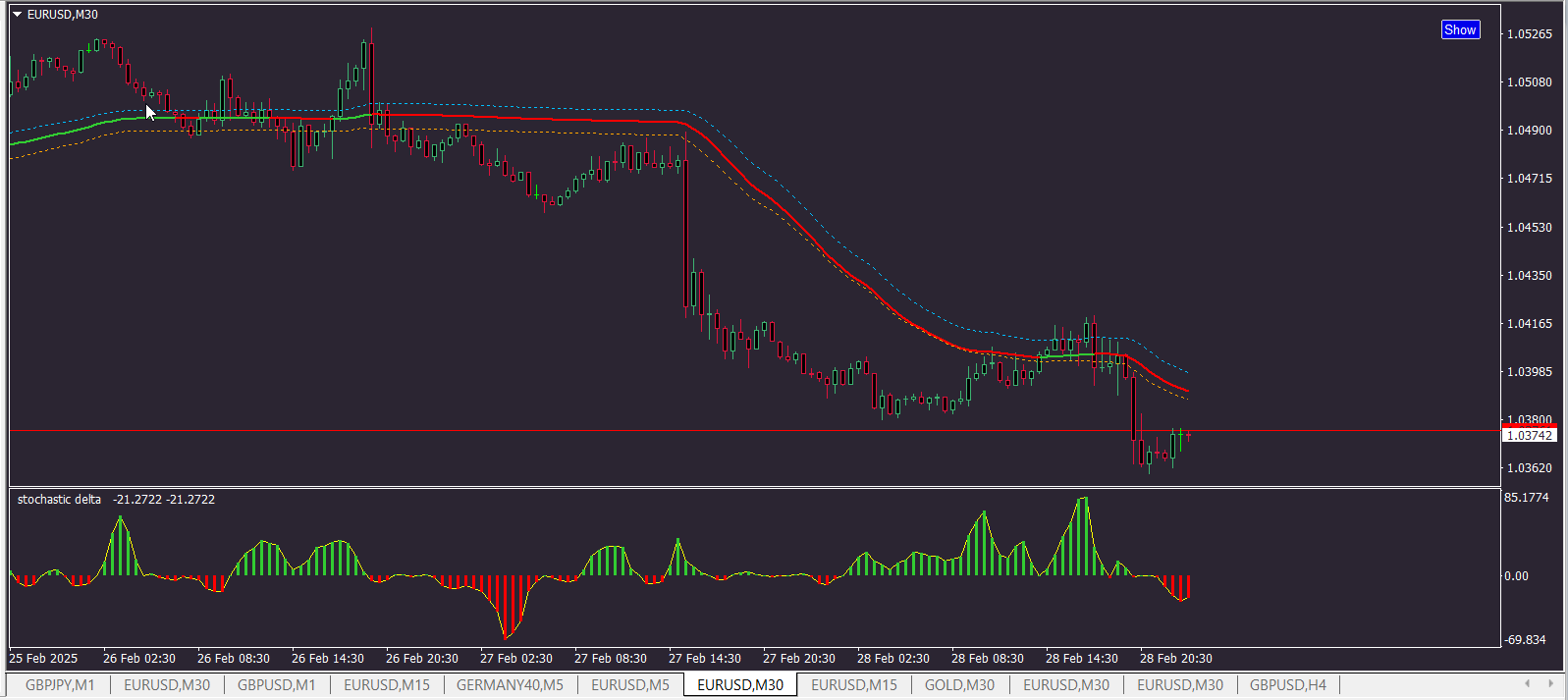Click the 1.05265 price scale label

pyautogui.click(x=1530, y=33)
